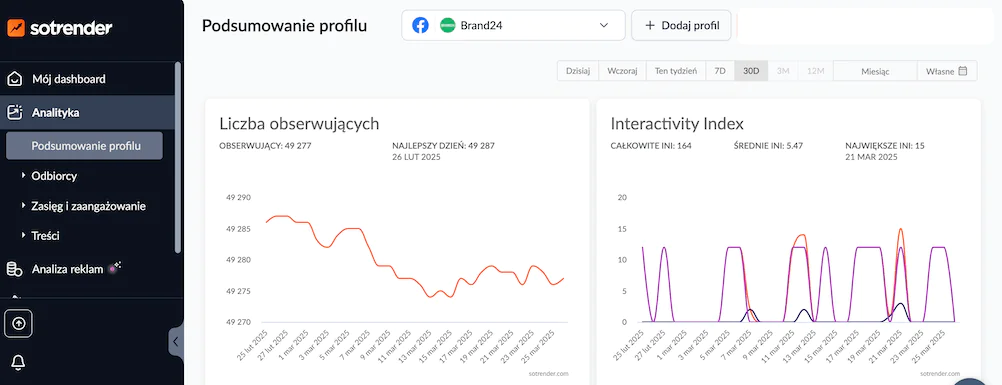The height and width of the screenshot is (385, 1002).
Task: Click the Facebook icon in profile selector
Action: click(x=420, y=26)
